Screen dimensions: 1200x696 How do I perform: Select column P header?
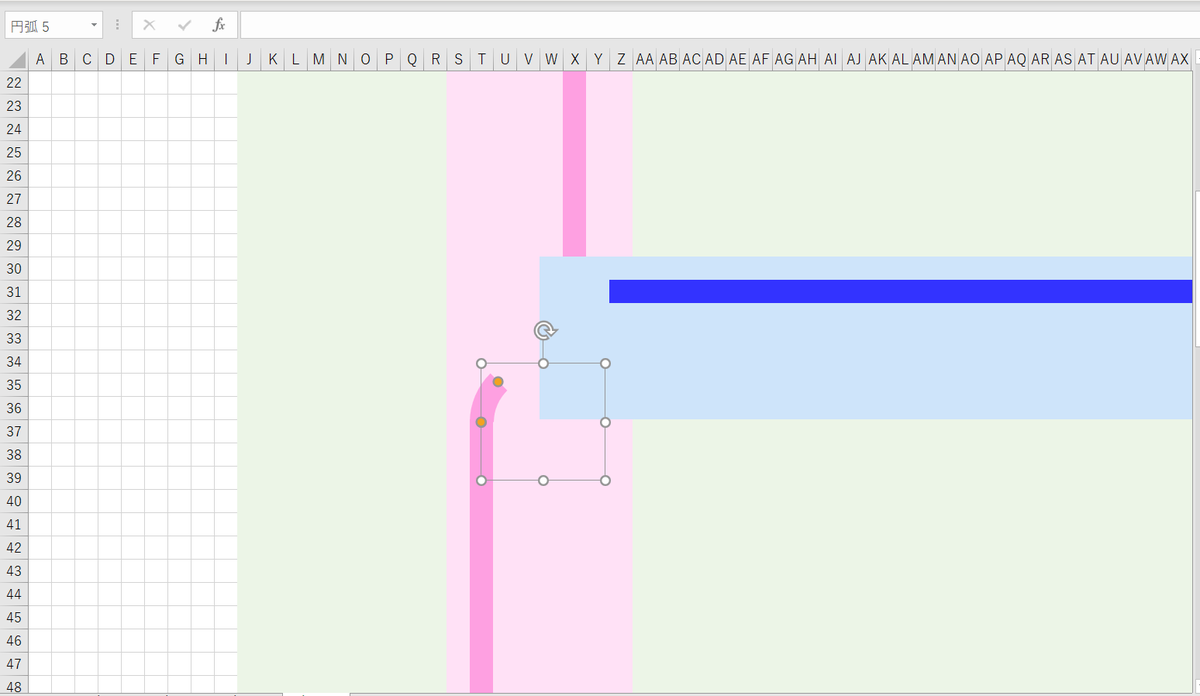388,60
